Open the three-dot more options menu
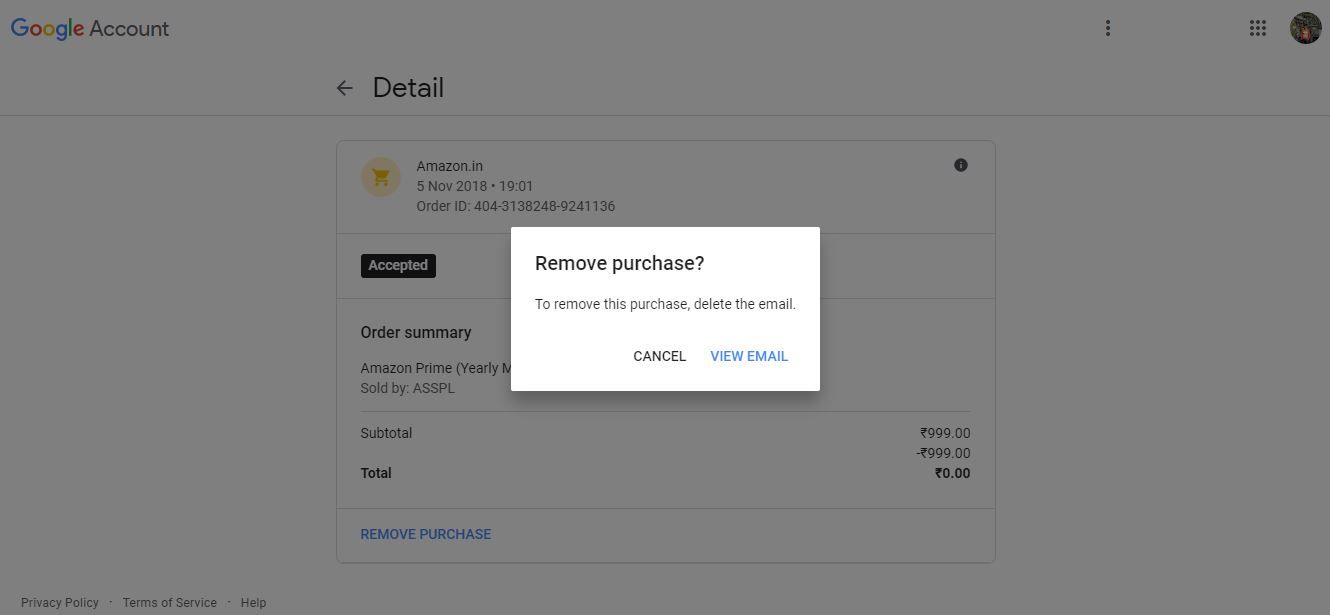1330x615 pixels. point(1107,28)
